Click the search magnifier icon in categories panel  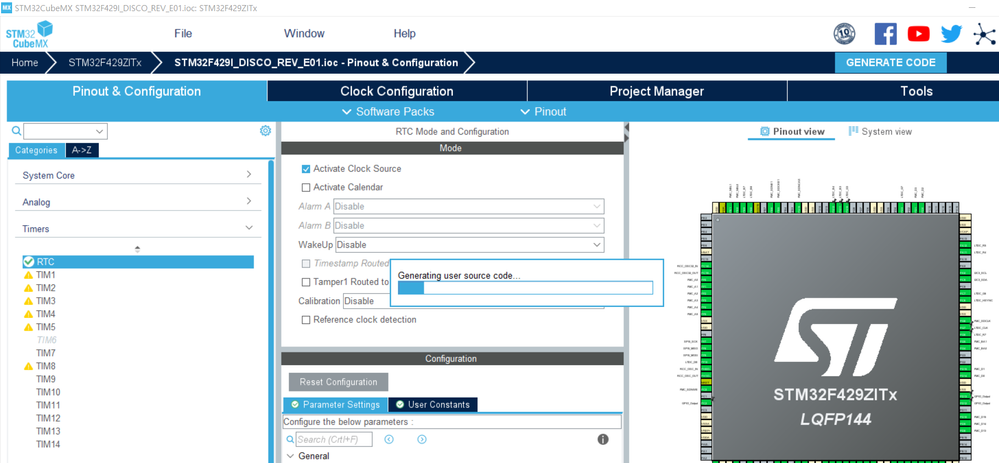pos(17,131)
